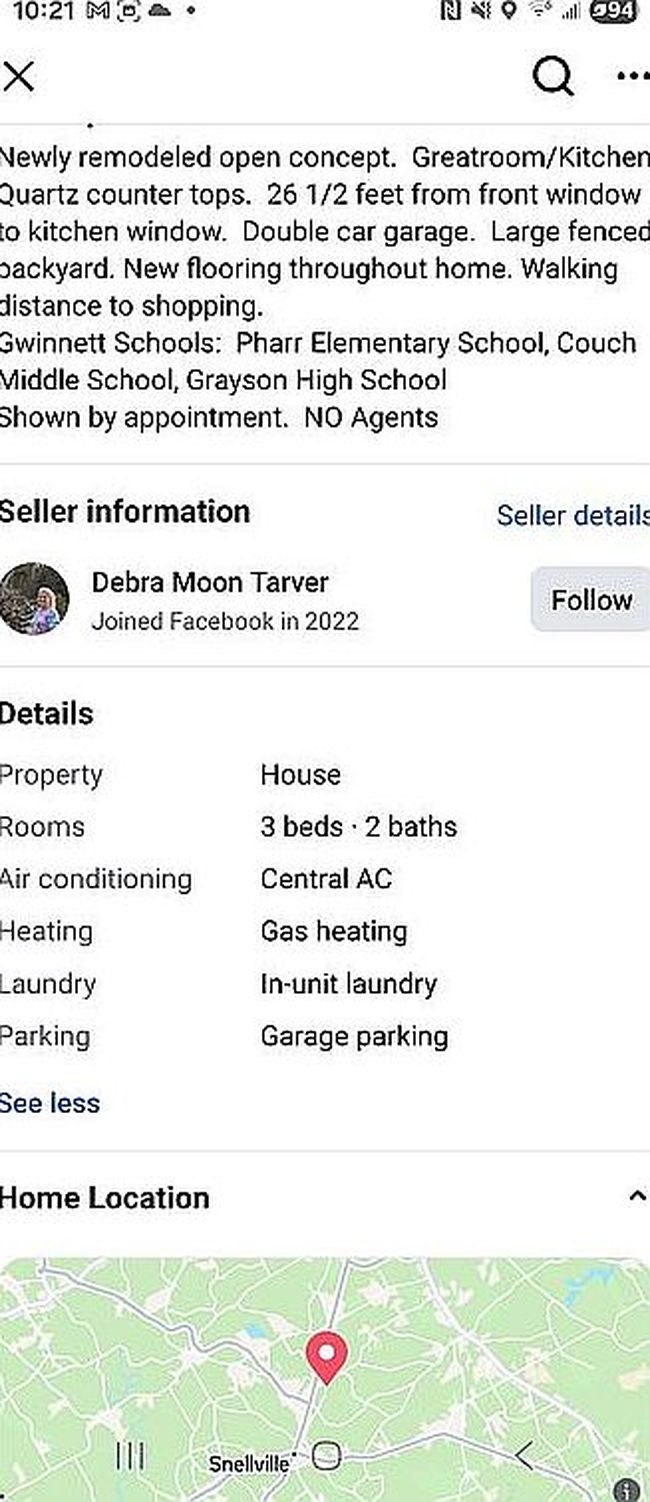
Task: Open the Snellville map preview
Action: (x=325, y=1380)
